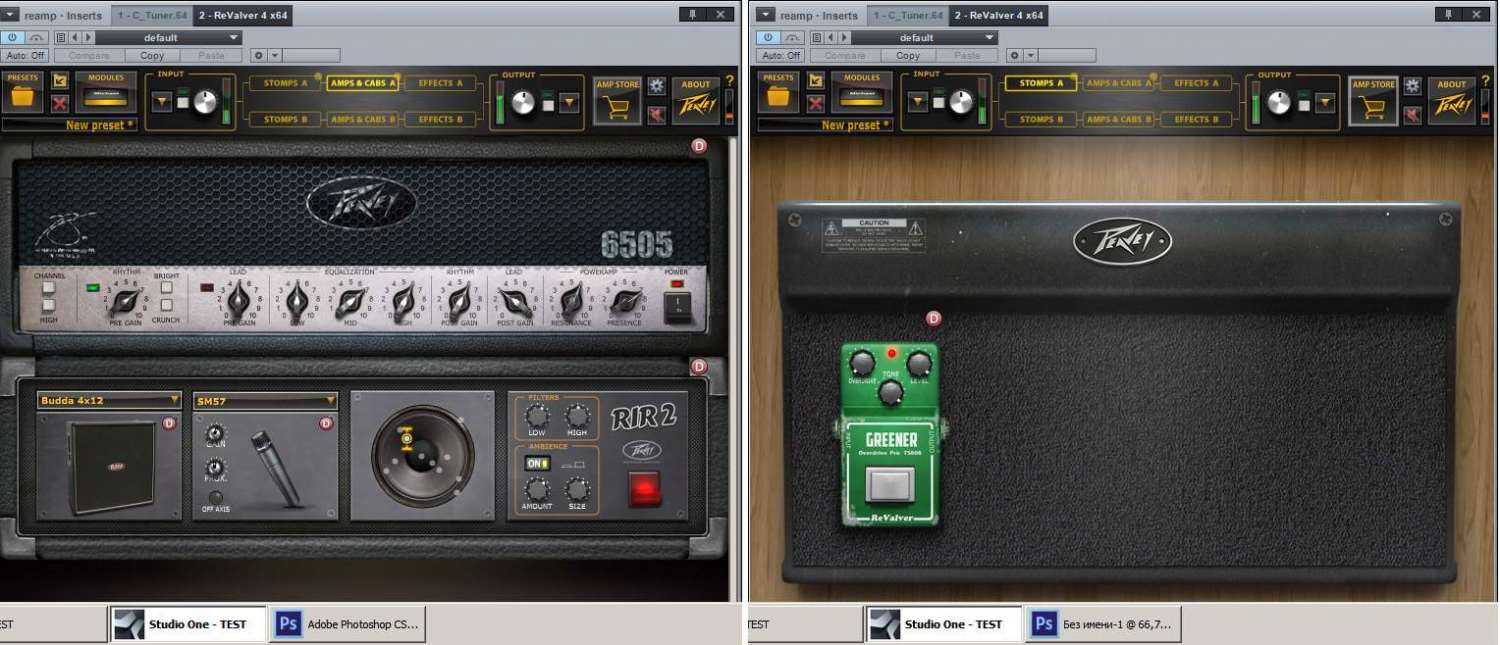Open settings gear in right stomp window
Screen dimensions: 1500x645
(x=1413, y=86)
